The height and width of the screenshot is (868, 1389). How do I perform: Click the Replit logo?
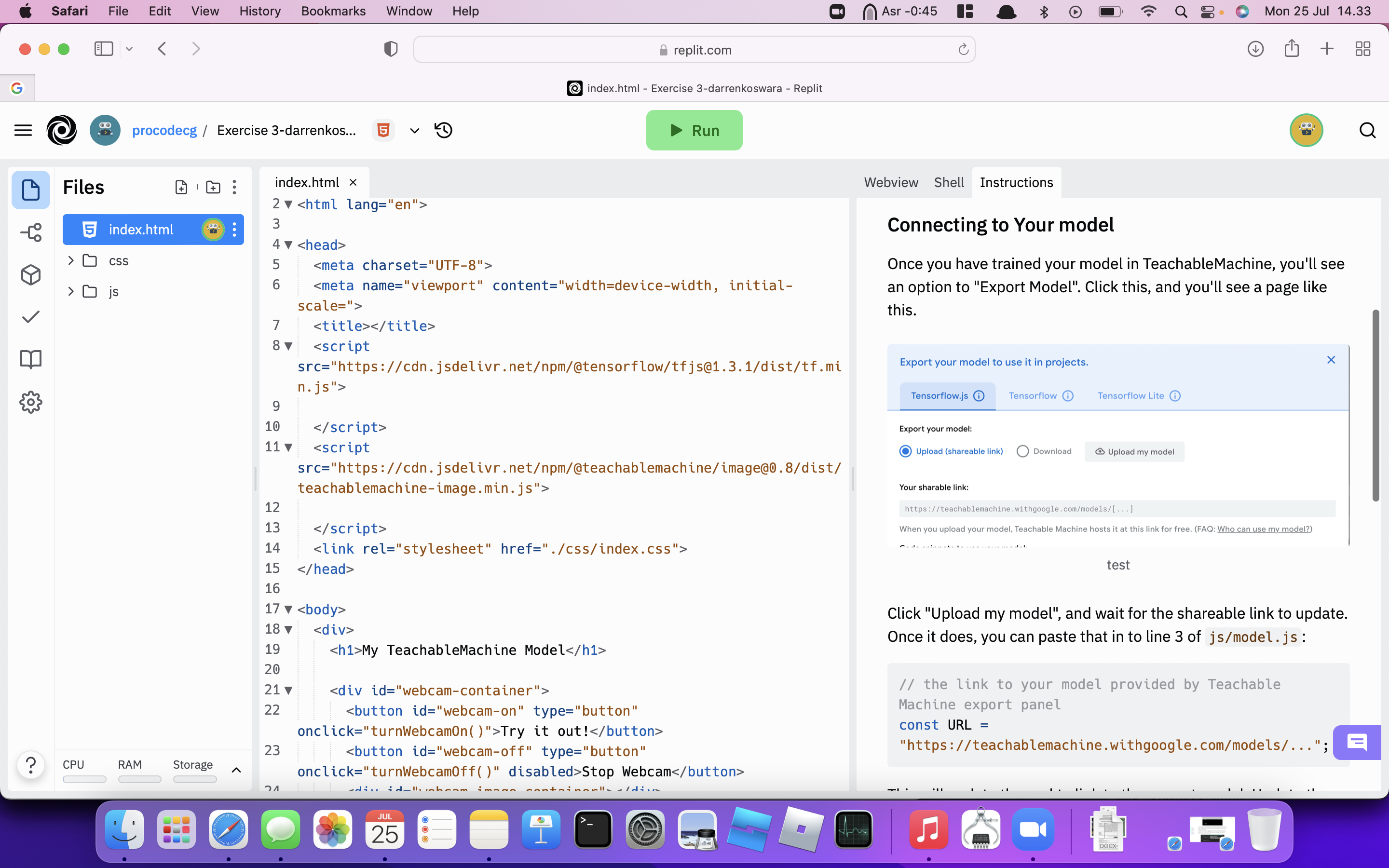(61, 130)
